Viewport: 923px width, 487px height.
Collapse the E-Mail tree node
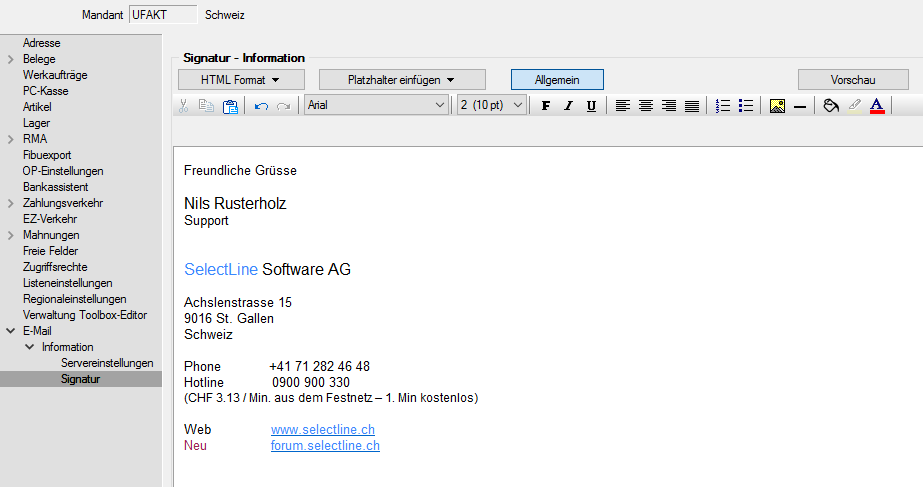coord(11,331)
